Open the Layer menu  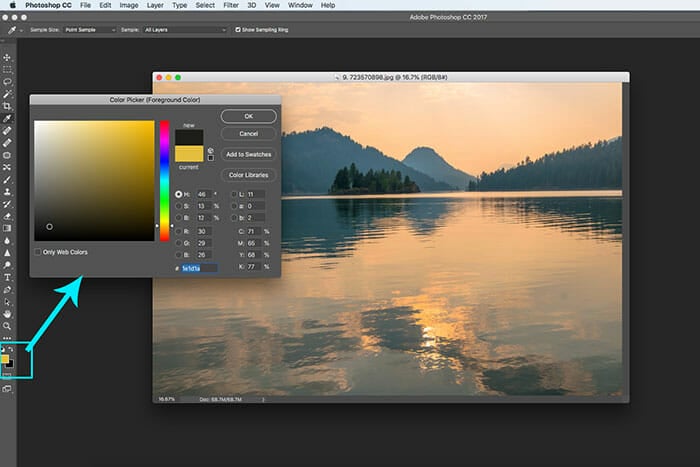point(155,5)
